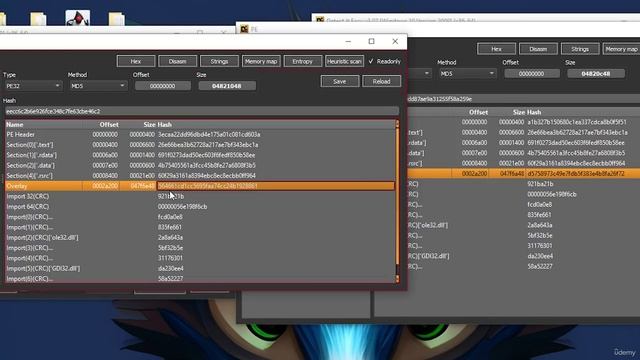Open the Java application desktop icon
This screenshot has width=640, height=360.
pos(78,18)
